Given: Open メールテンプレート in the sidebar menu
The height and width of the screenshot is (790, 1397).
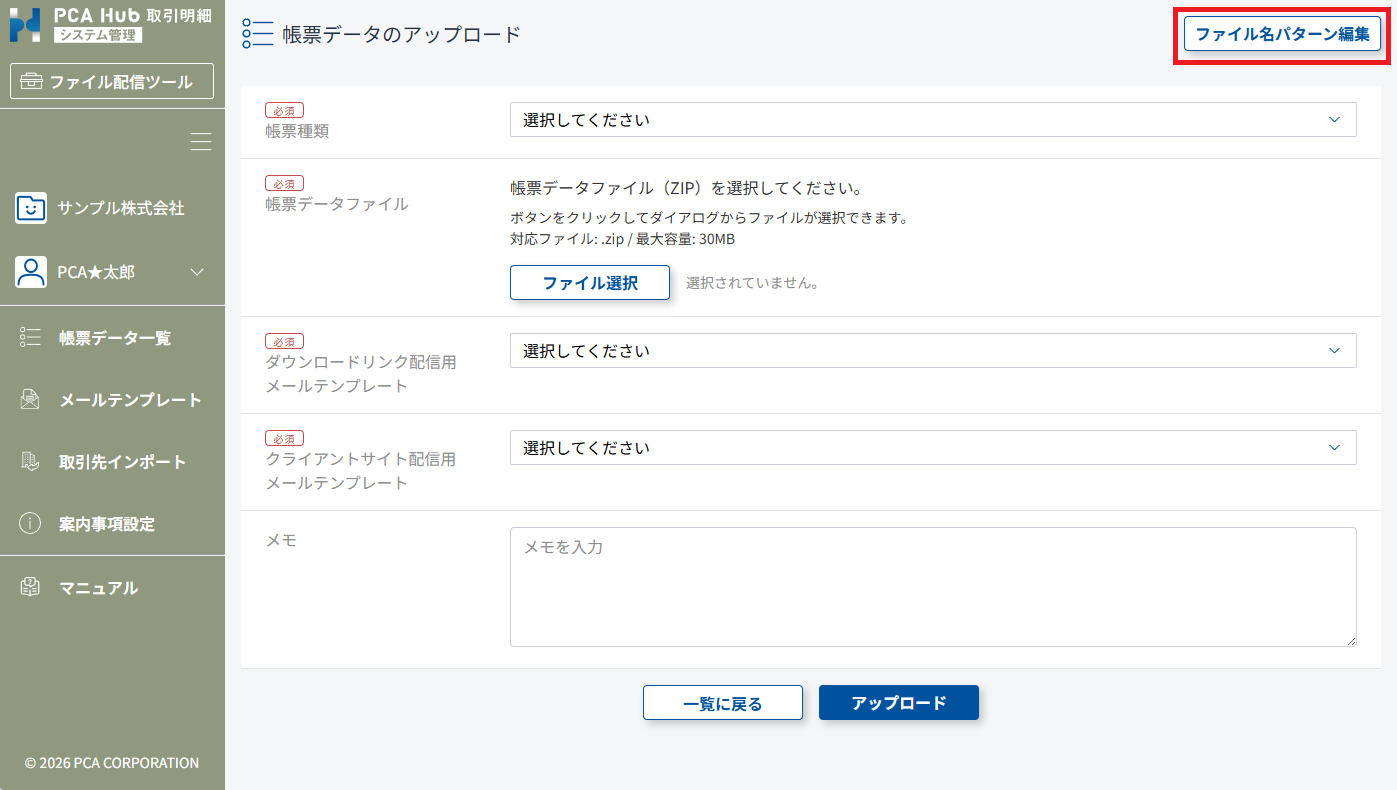Looking at the screenshot, I should pyautogui.click(x=130, y=400).
